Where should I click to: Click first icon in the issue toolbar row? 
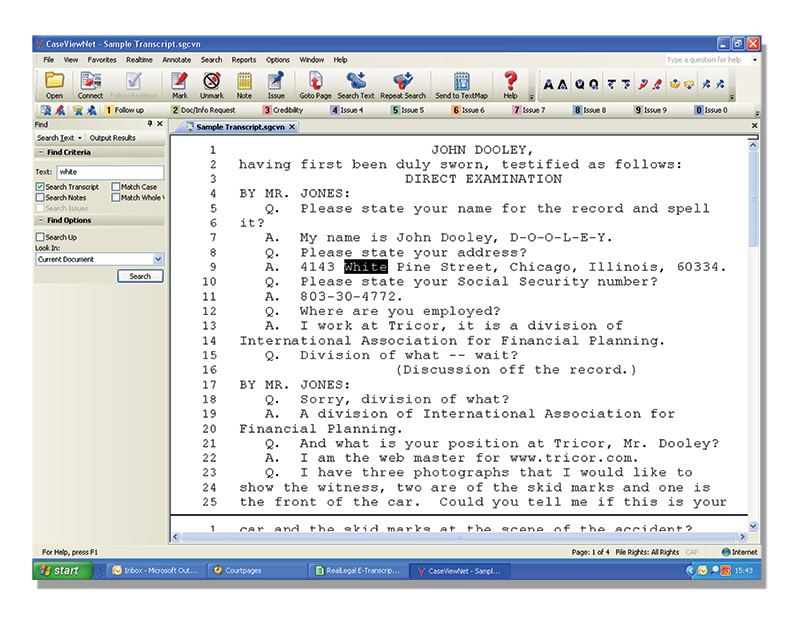pos(46,110)
